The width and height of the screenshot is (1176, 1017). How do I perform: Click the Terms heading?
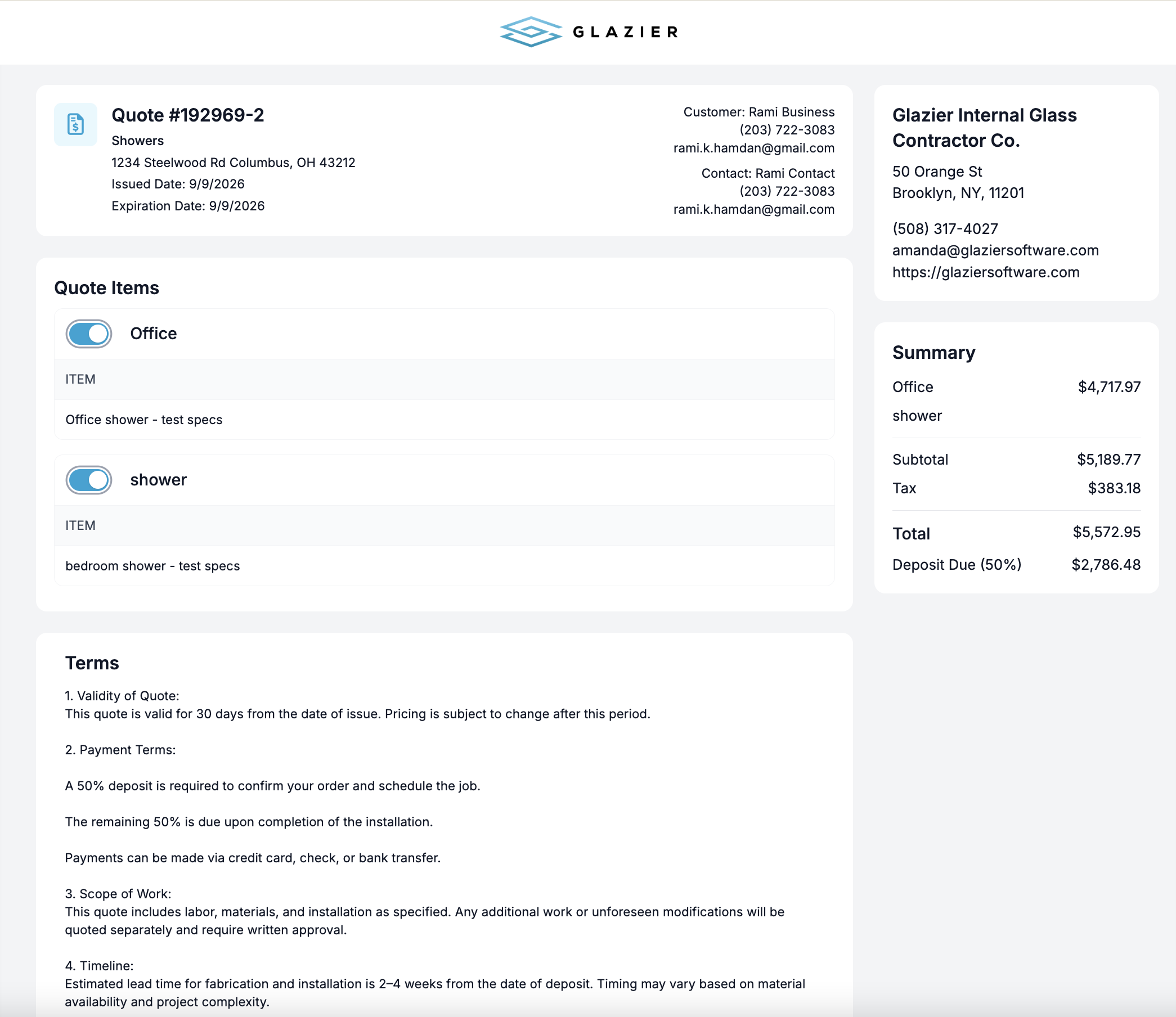[92, 663]
